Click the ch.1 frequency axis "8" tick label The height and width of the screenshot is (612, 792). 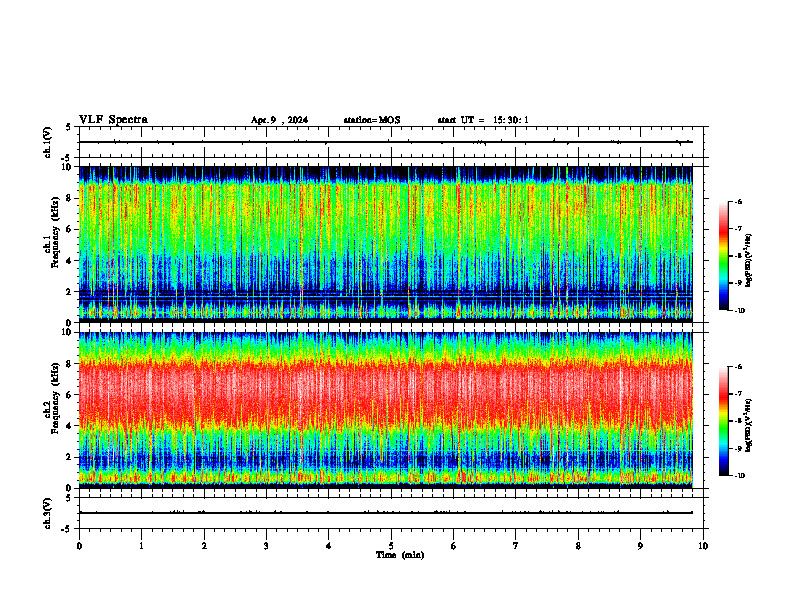[70, 198]
